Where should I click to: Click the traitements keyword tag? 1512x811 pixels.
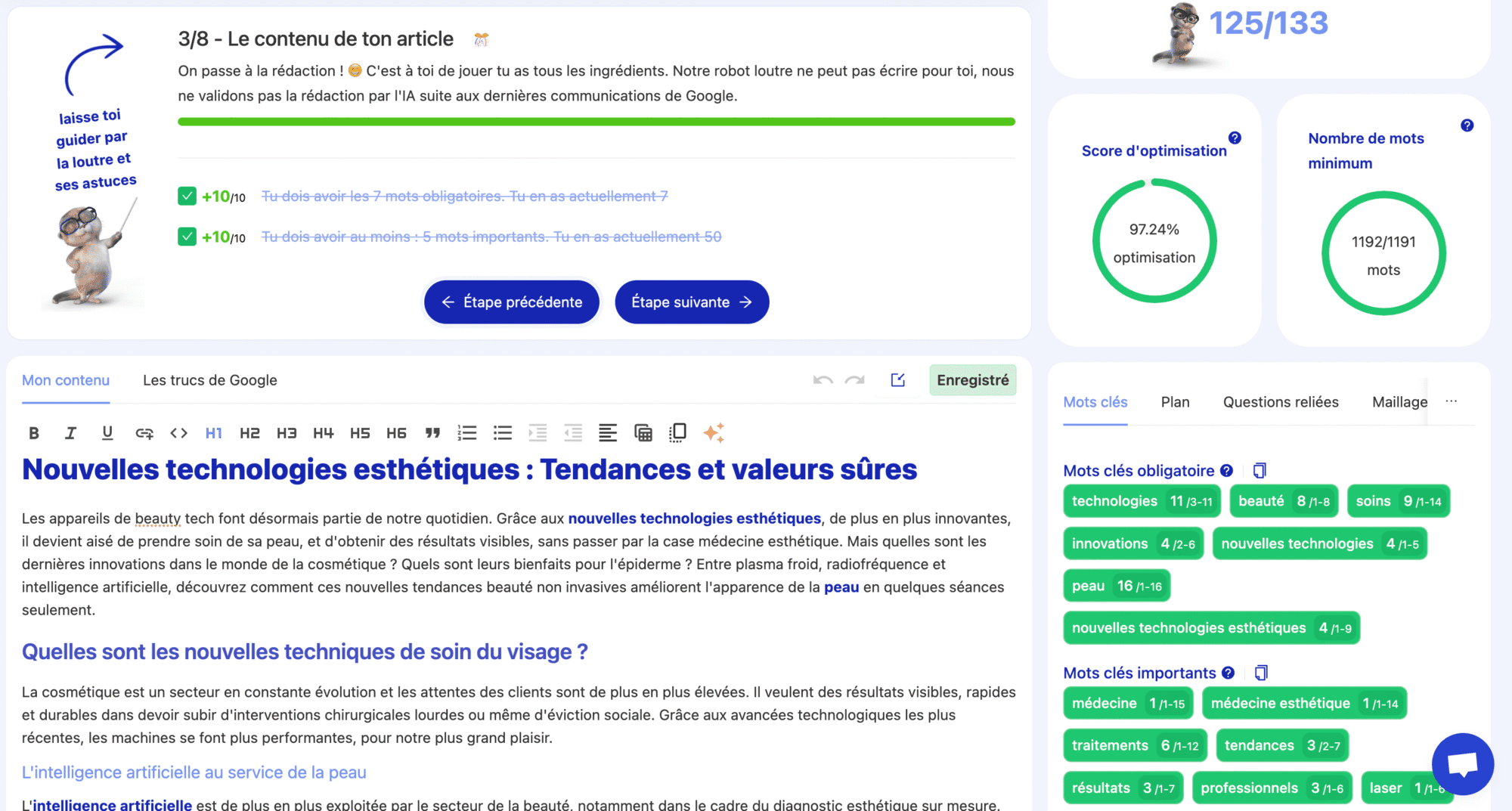(x=1135, y=745)
